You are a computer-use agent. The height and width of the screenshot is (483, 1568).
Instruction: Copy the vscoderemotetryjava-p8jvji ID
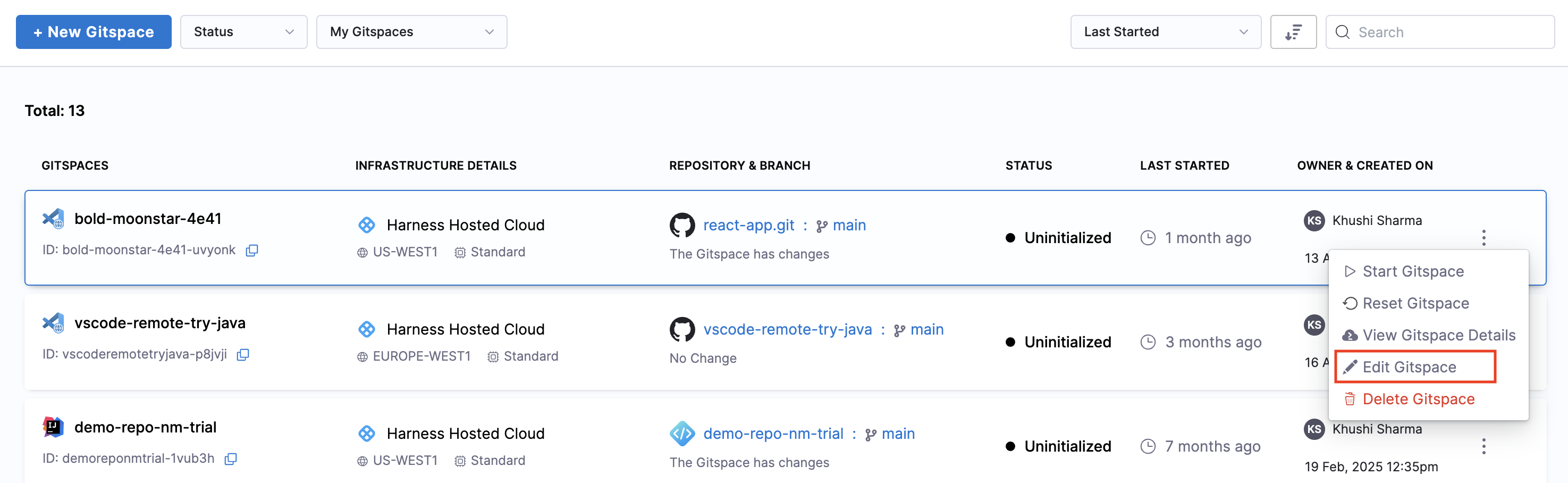[x=243, y=354]
